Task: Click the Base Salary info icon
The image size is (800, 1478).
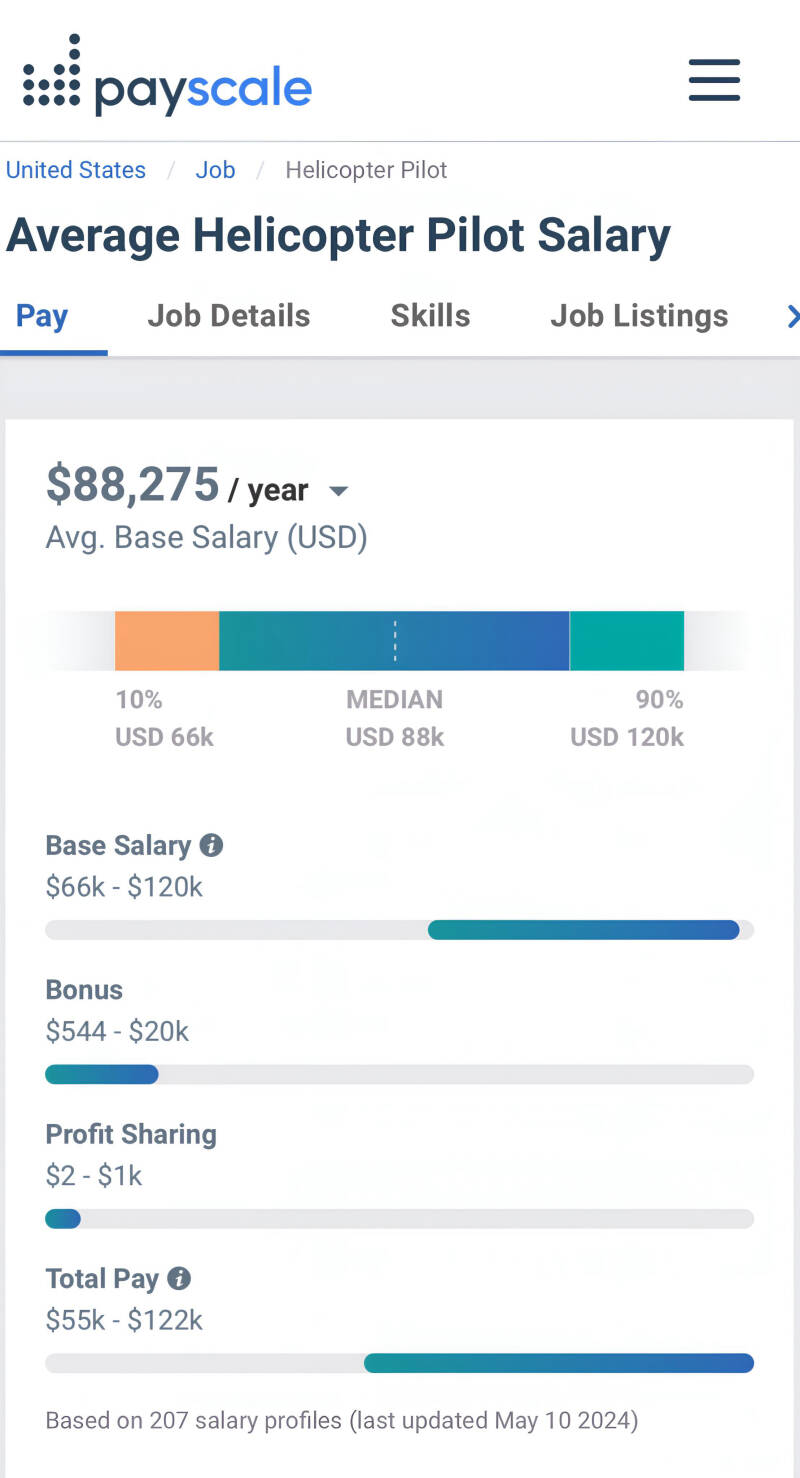Action: (x=211, y=845)
